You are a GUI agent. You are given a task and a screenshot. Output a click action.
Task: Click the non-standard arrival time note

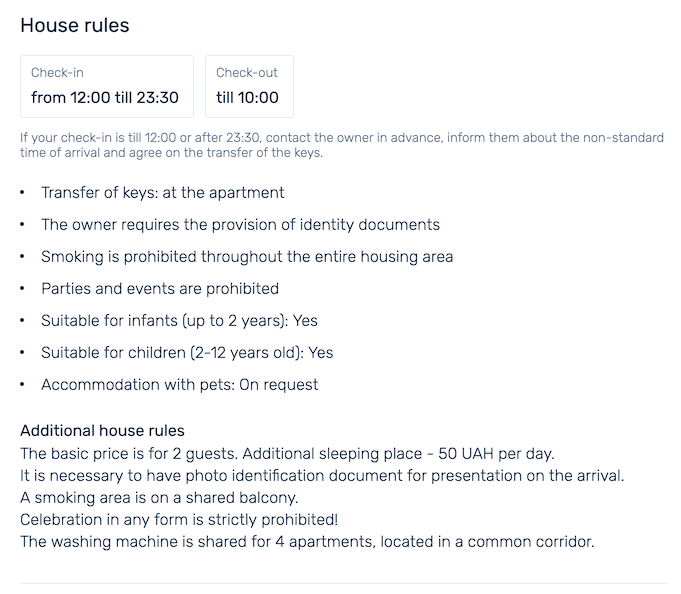click(342, 145)
